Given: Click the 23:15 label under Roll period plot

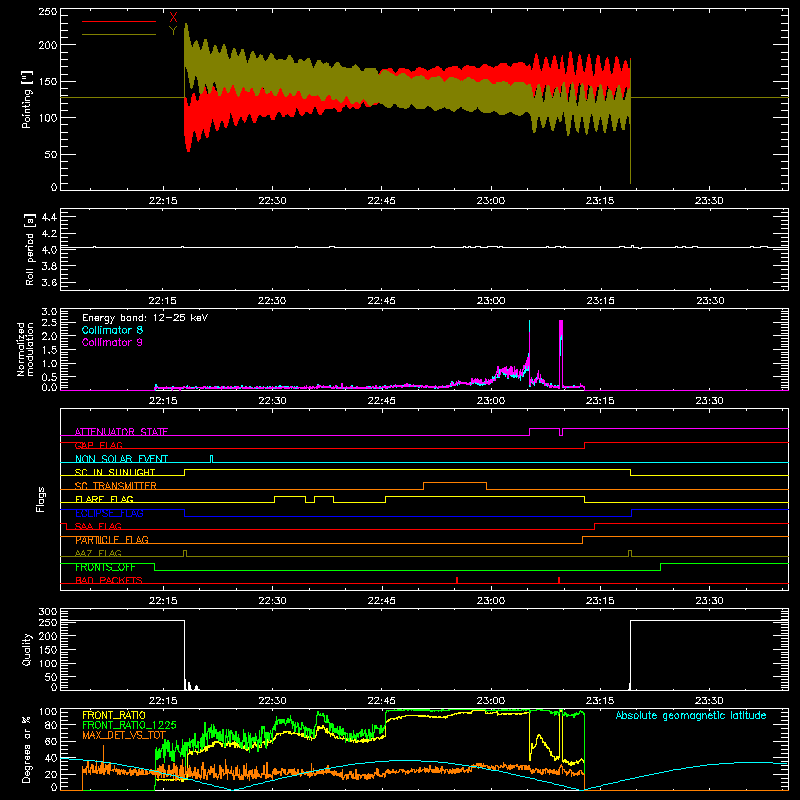Looking at the screenshot, I should point(600,301).
